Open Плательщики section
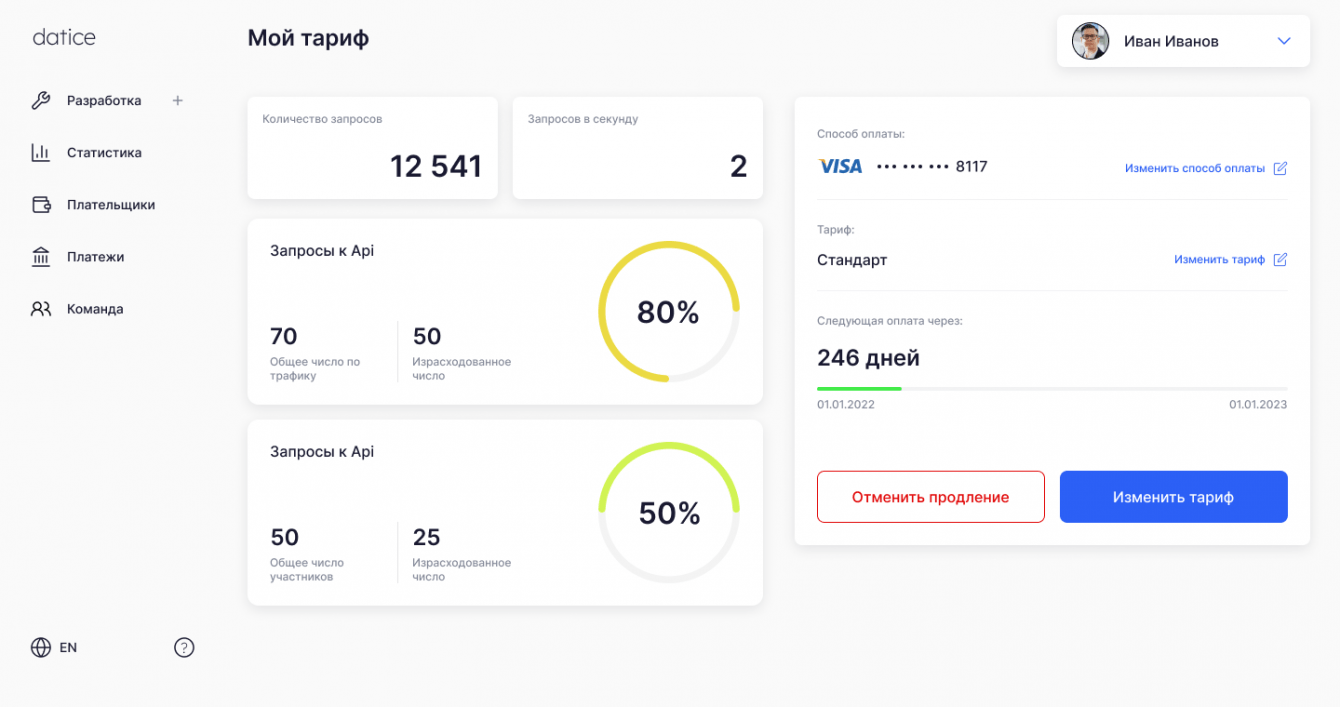This screenshot has width=1340, height=707. [x=111, y=205]
